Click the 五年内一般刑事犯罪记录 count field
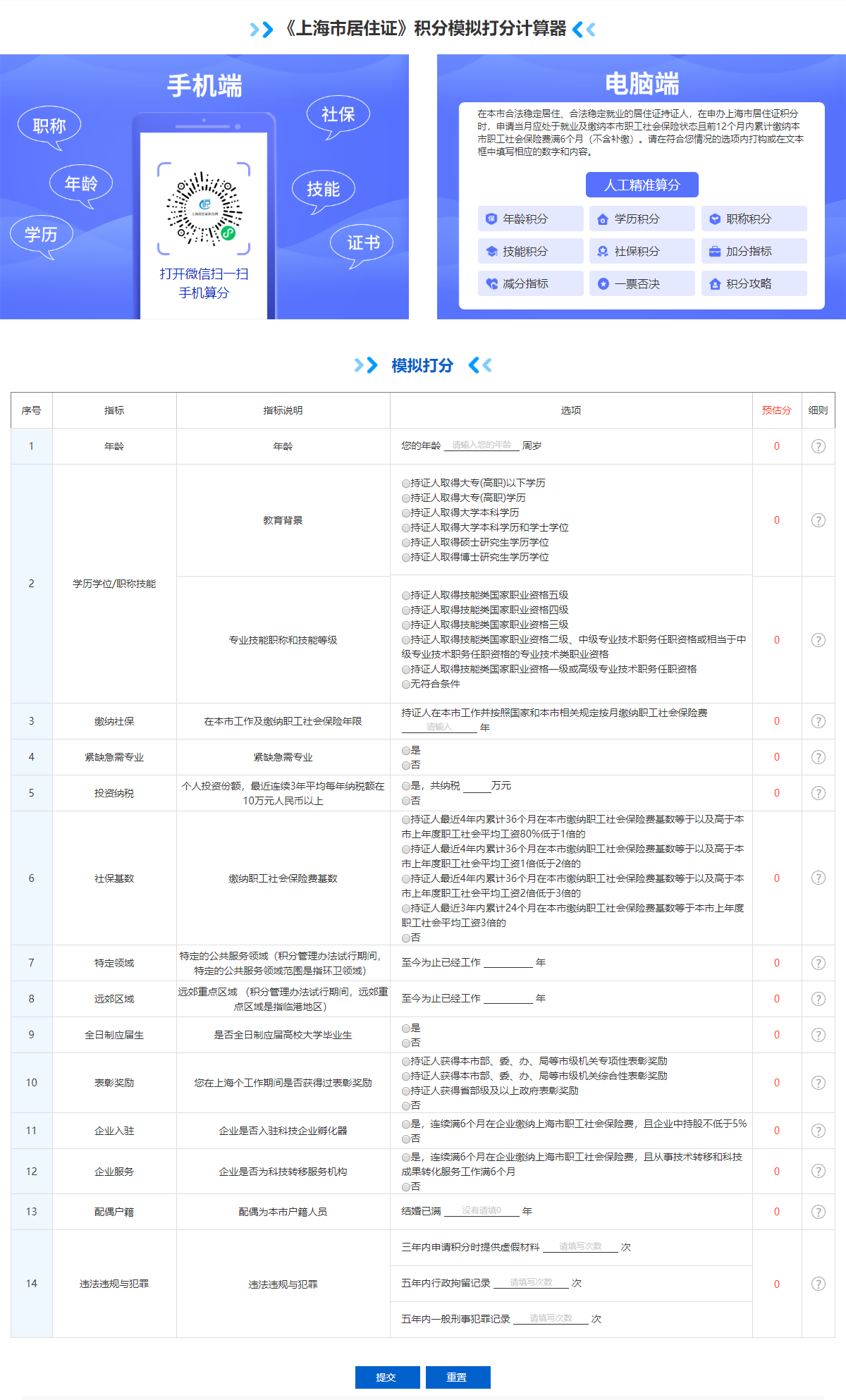 (x=551, y=1319)
